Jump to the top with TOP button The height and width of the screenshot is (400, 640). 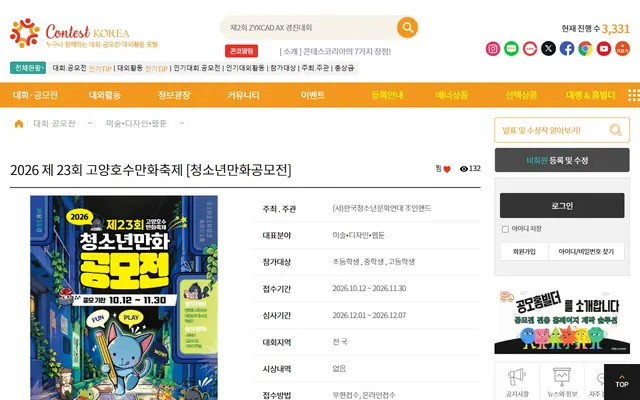tap(622, 382)
